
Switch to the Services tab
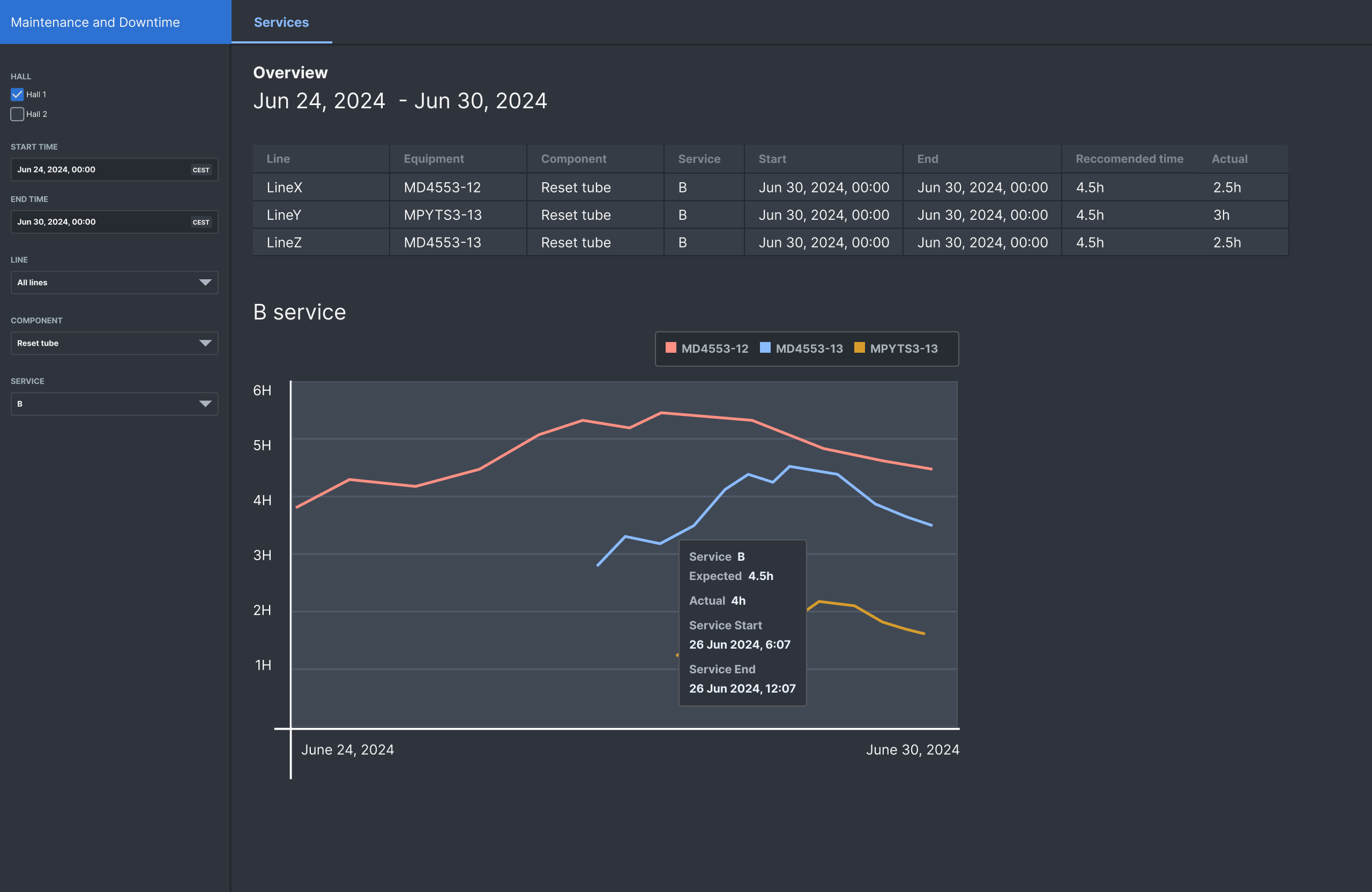tap(281, 22)
